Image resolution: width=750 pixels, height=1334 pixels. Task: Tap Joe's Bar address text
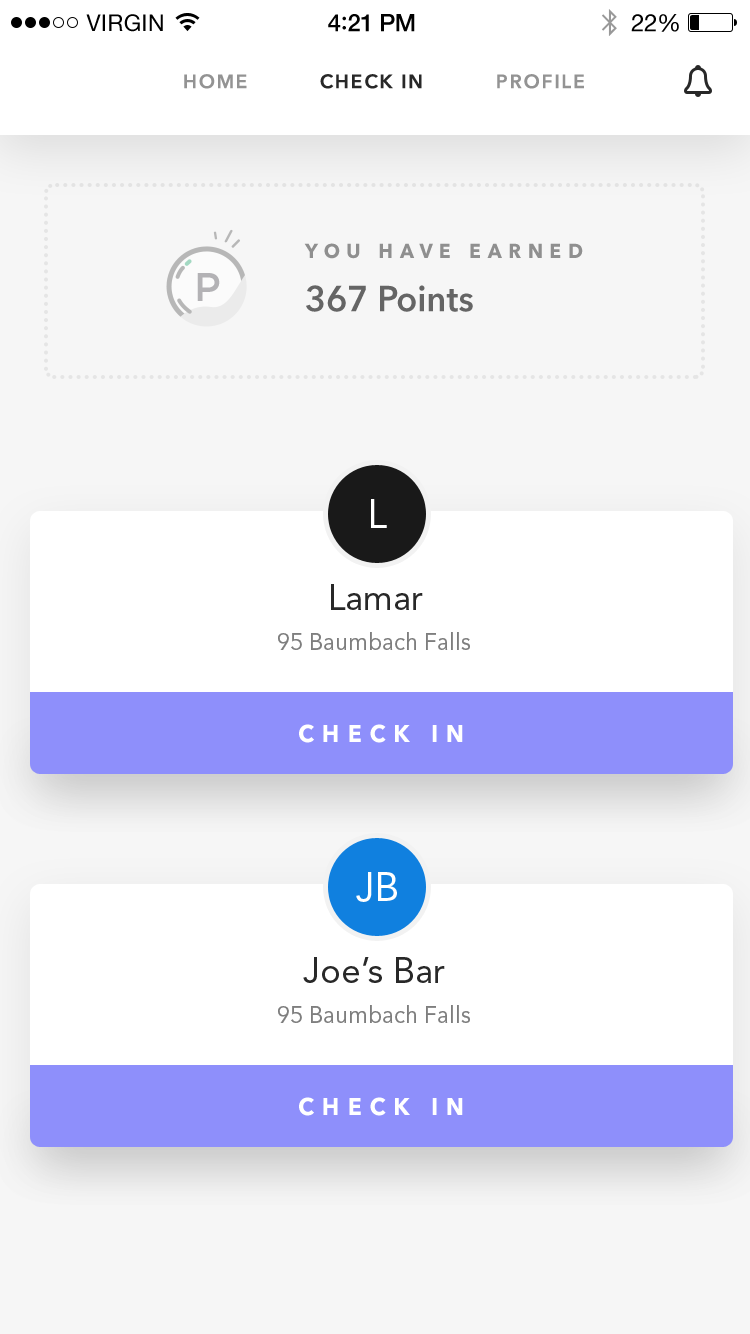(x=374, y=1015)
